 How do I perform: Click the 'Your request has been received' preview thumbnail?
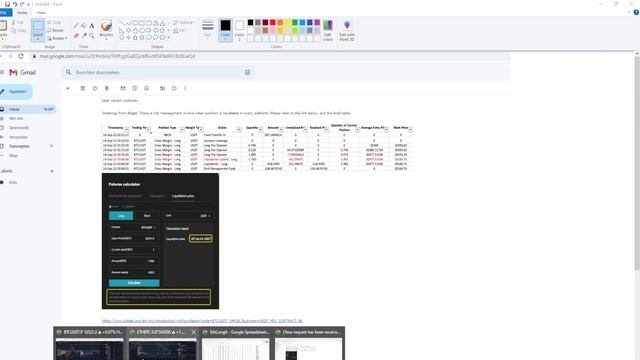[309, 343]
